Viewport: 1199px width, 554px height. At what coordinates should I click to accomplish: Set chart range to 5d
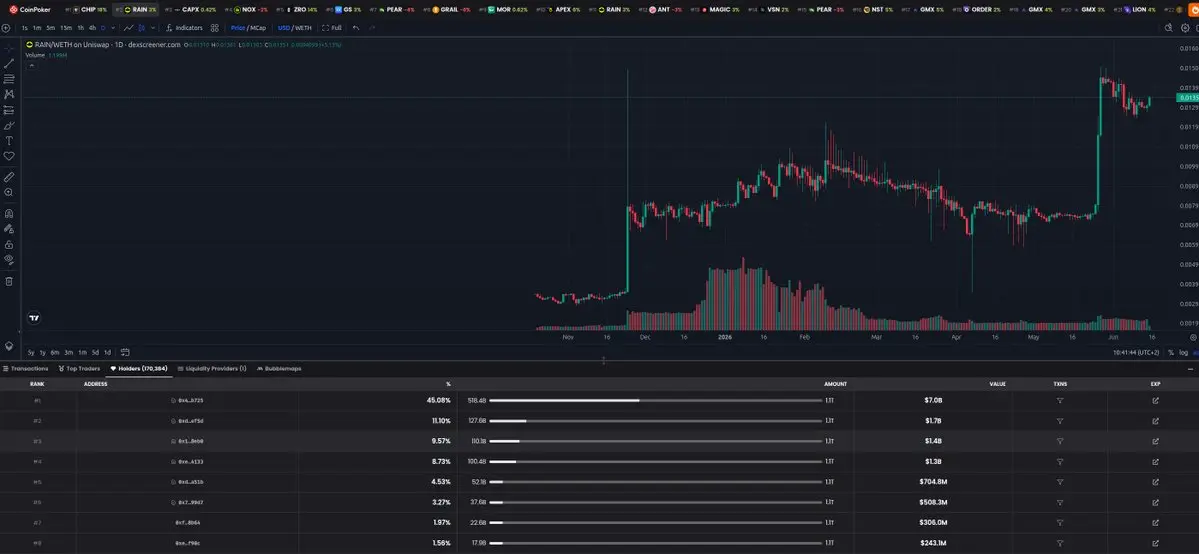coord(95,352)
